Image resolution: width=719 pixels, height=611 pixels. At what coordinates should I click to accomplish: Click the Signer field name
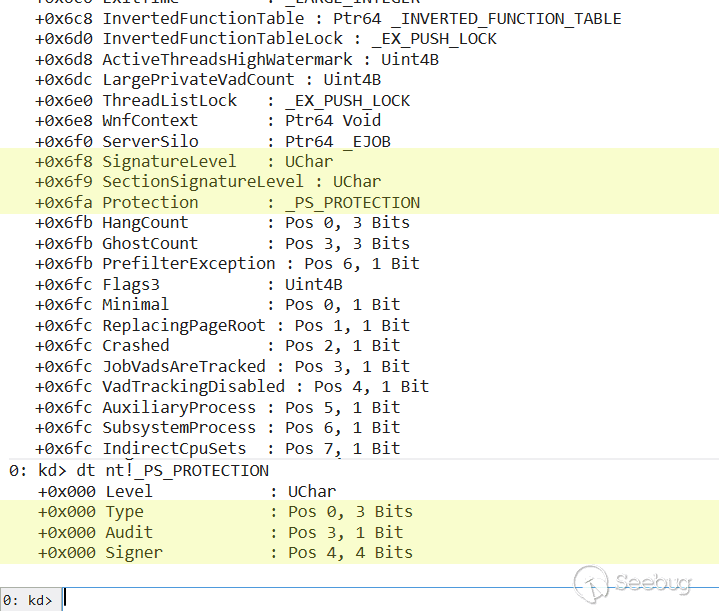[x=134, y=552]
